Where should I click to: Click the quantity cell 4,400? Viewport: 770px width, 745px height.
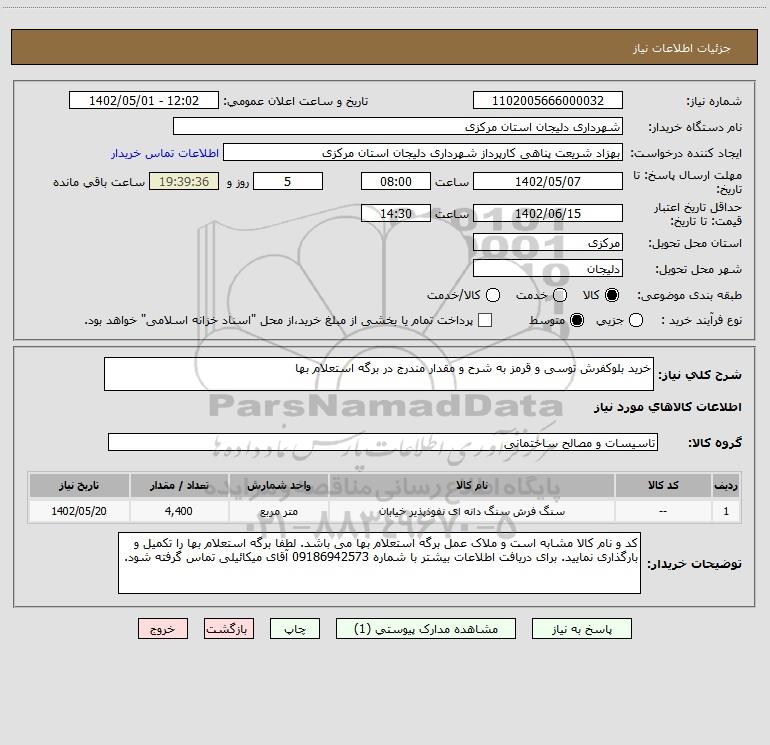(179, 511)
